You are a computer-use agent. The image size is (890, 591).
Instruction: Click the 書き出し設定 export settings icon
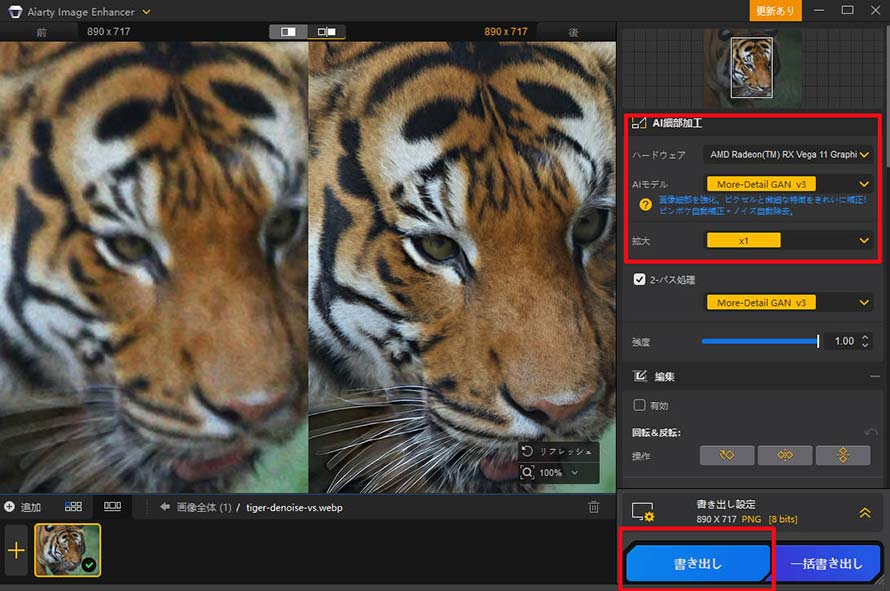coord(643,512)
